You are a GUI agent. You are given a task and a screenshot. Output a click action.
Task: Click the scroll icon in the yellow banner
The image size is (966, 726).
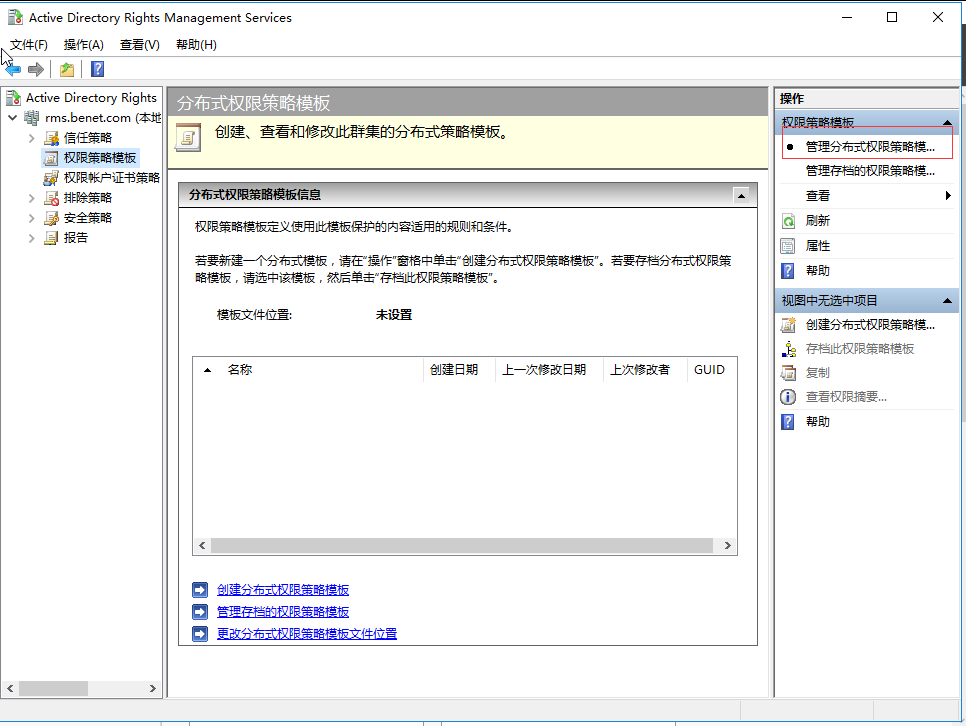point(188,137)
